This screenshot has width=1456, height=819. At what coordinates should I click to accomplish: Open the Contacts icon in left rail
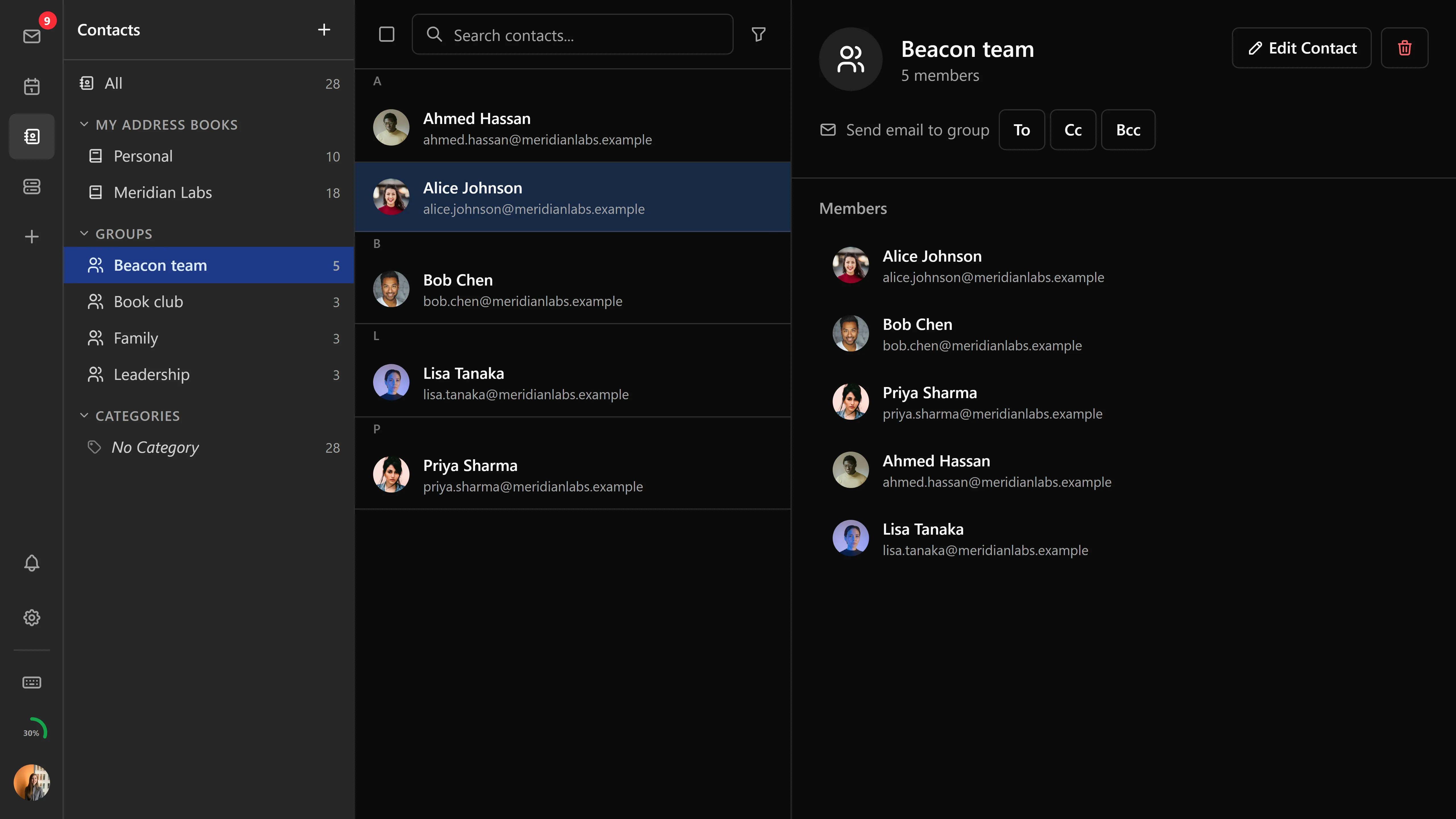pos(32,136)
